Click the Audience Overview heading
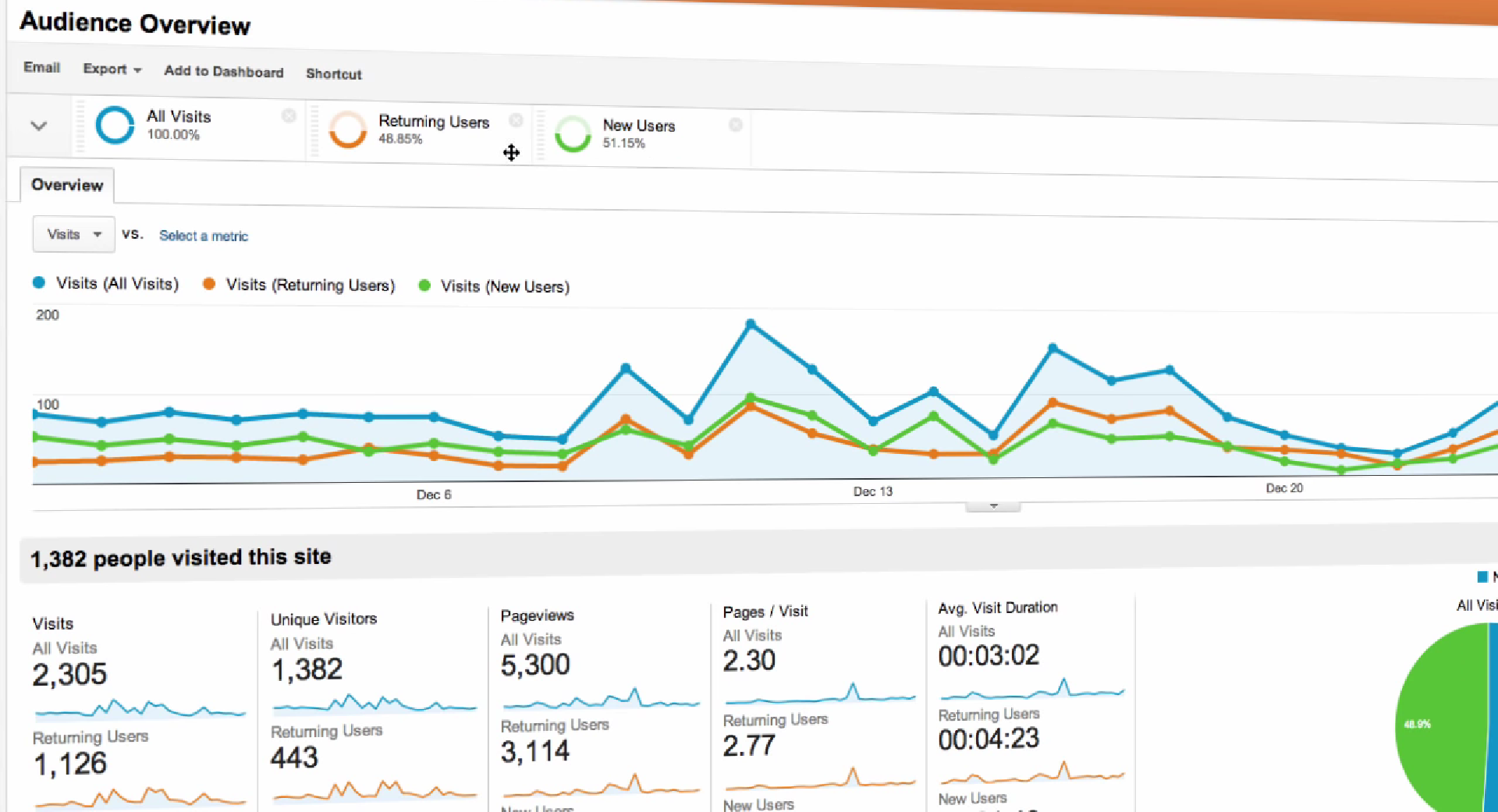This screenshot has width=1498, height=812. (135, 23)
